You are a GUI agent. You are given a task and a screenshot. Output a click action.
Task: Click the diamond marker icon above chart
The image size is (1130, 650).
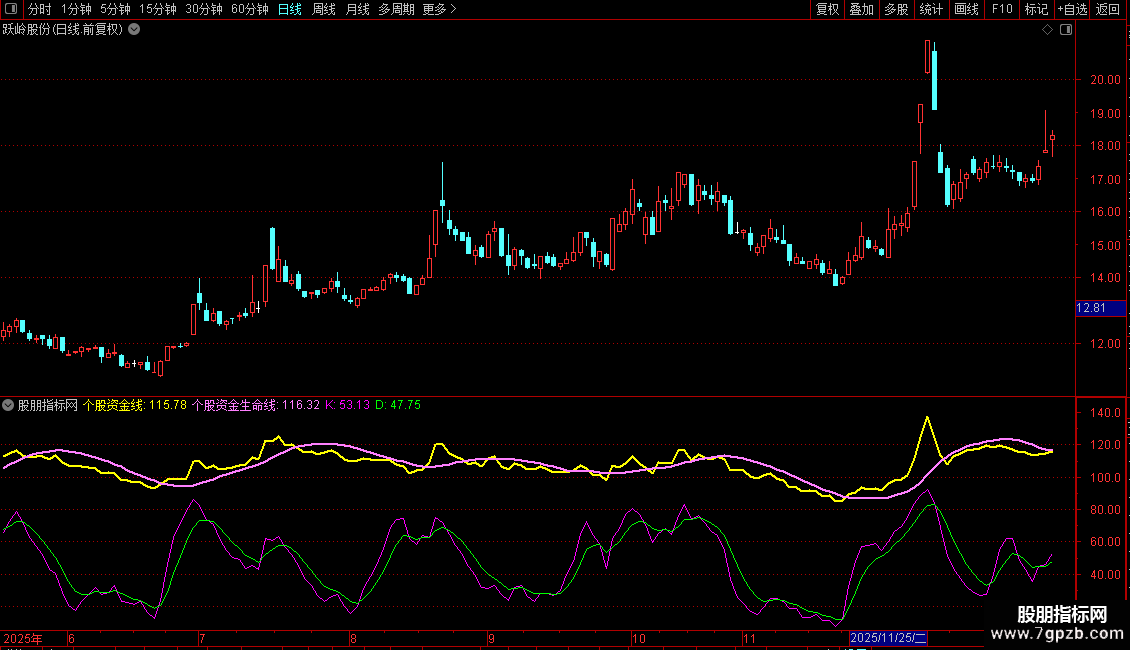coord(1047,30)
